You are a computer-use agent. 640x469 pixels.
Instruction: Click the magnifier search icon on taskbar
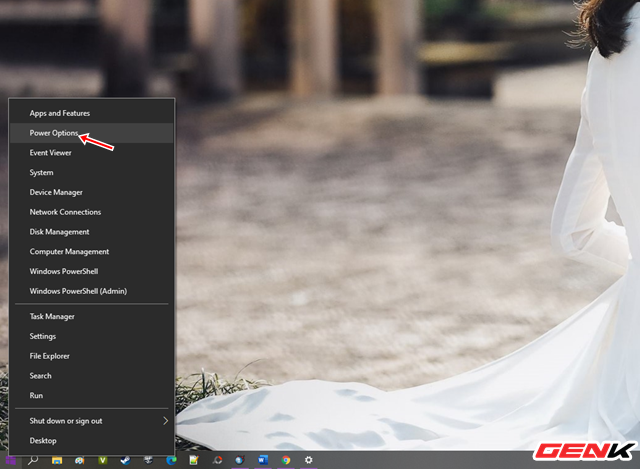[33, 461]
